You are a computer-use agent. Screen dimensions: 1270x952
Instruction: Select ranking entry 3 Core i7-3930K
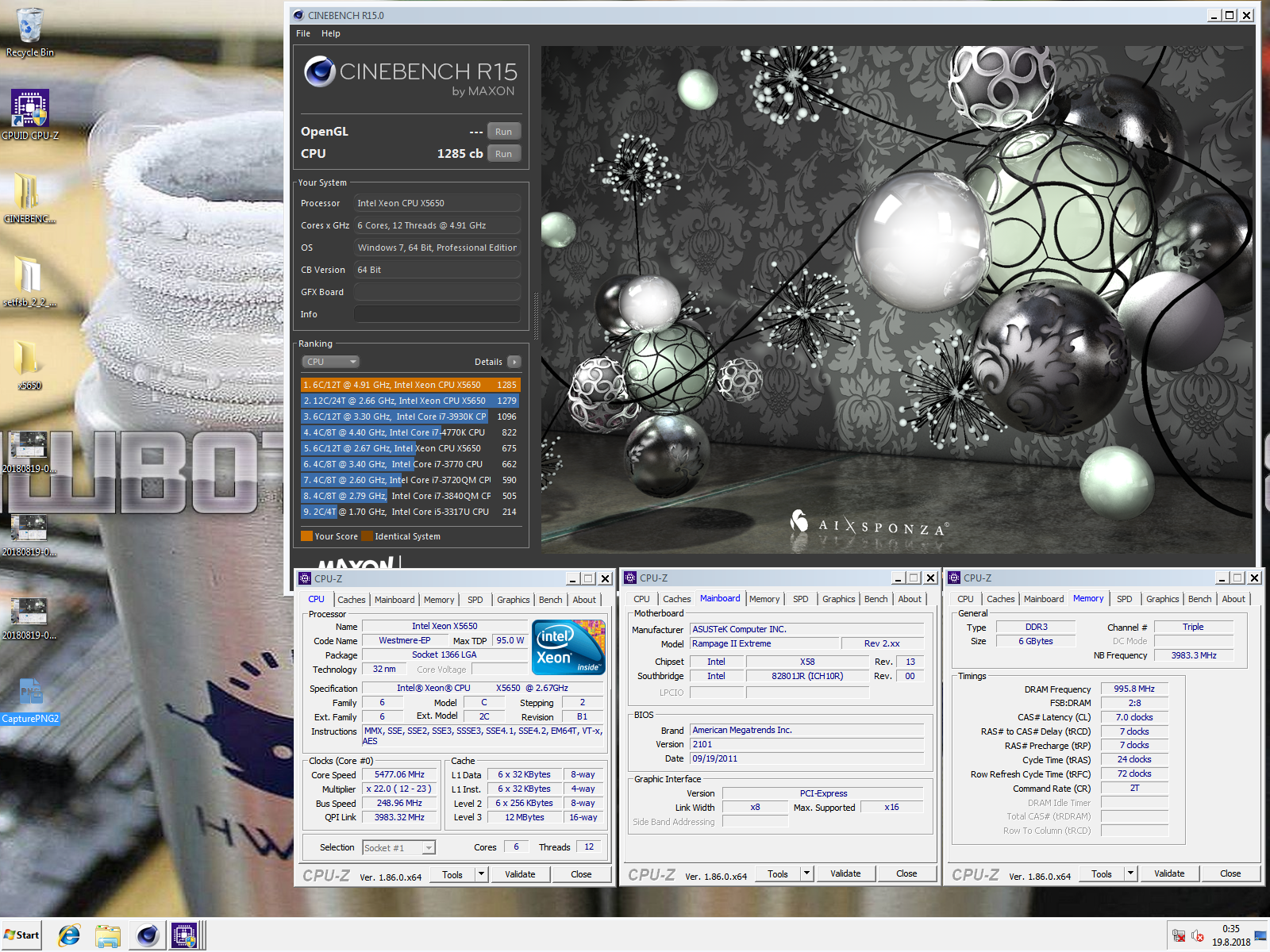(x=410, y=416)
